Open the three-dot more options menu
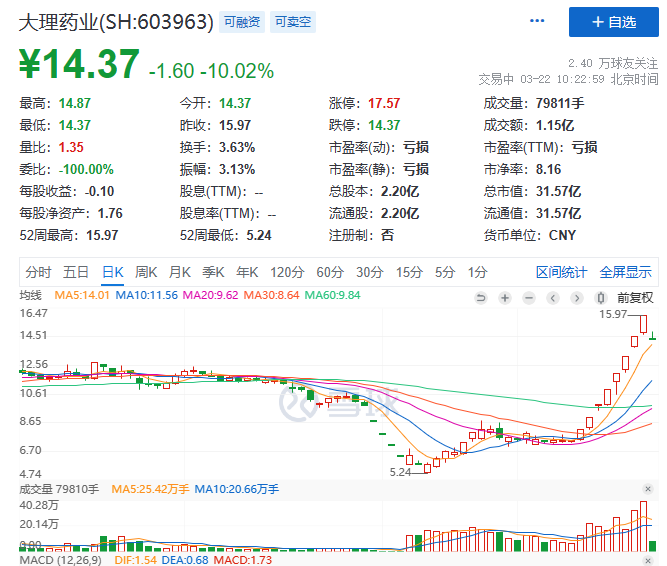Viewport: 667px width, 566px height. click(537, 21)
